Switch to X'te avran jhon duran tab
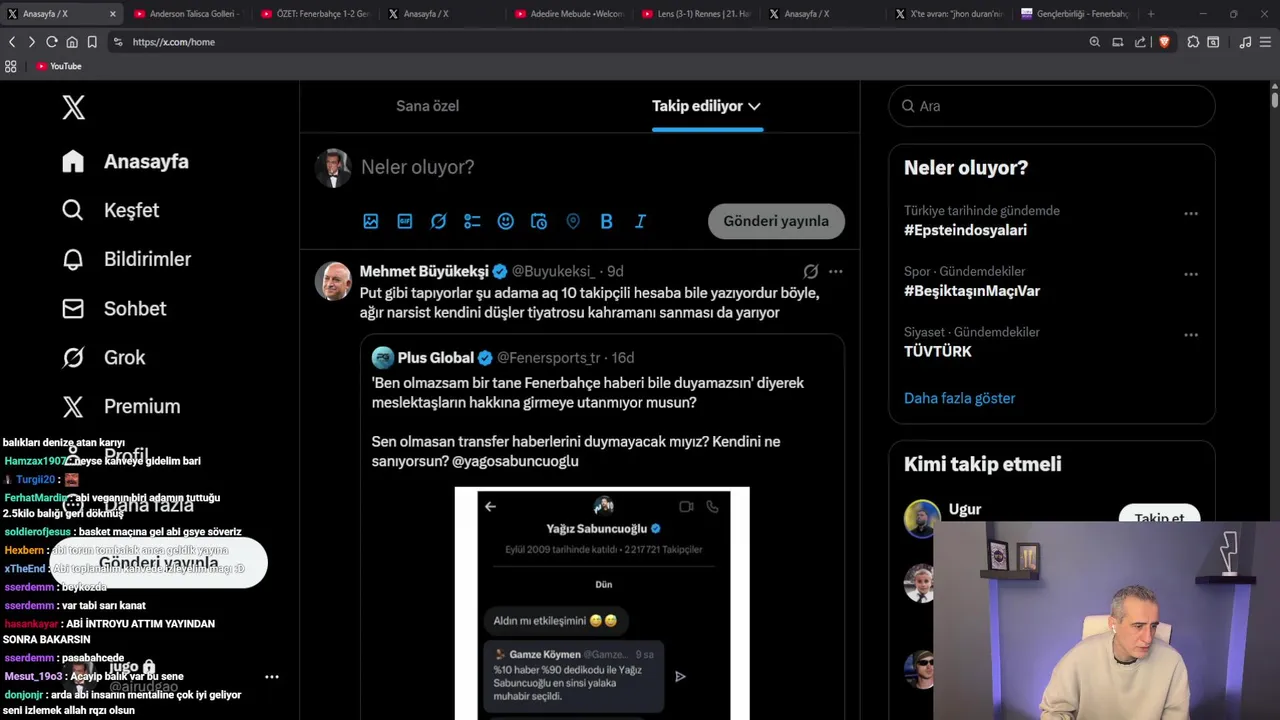Screen dimensions: 1280x720 tap(948, 14)
